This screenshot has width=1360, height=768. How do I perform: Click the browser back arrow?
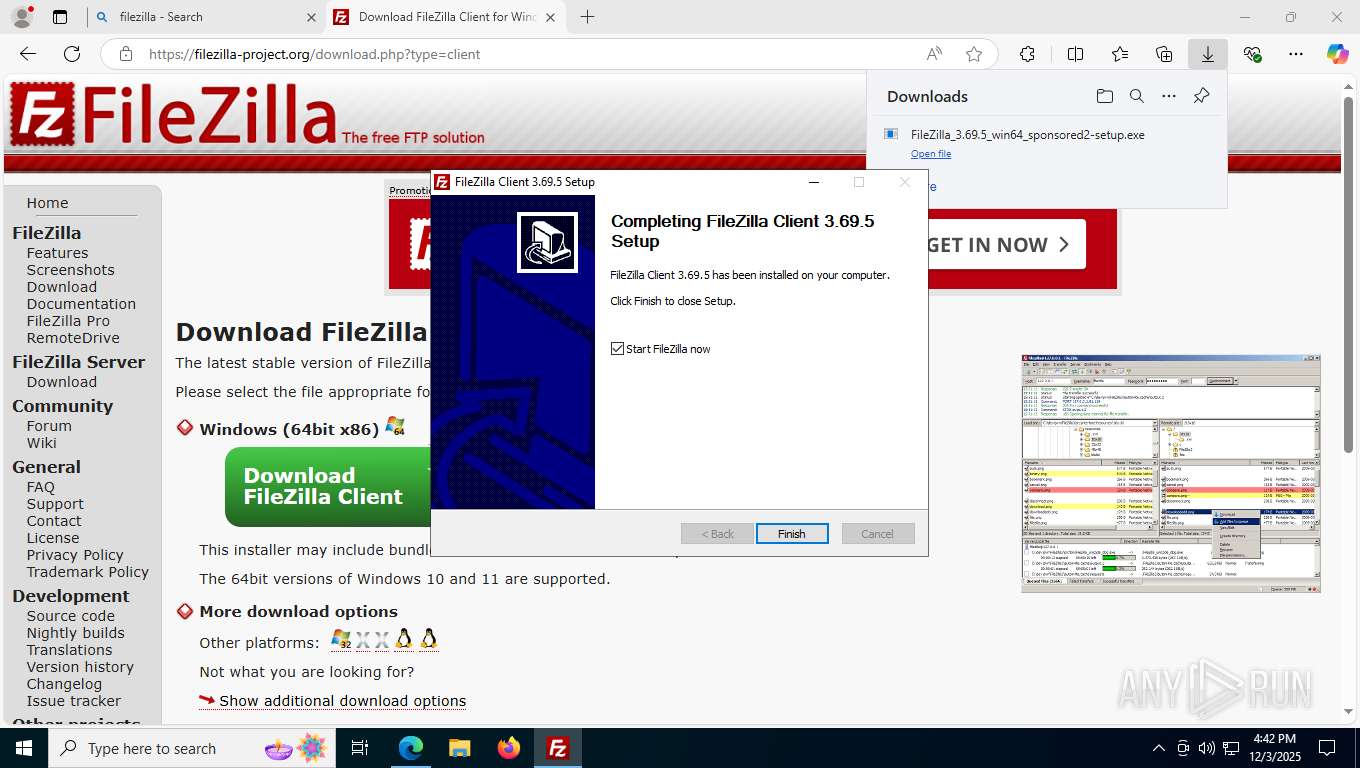(28, 54)
